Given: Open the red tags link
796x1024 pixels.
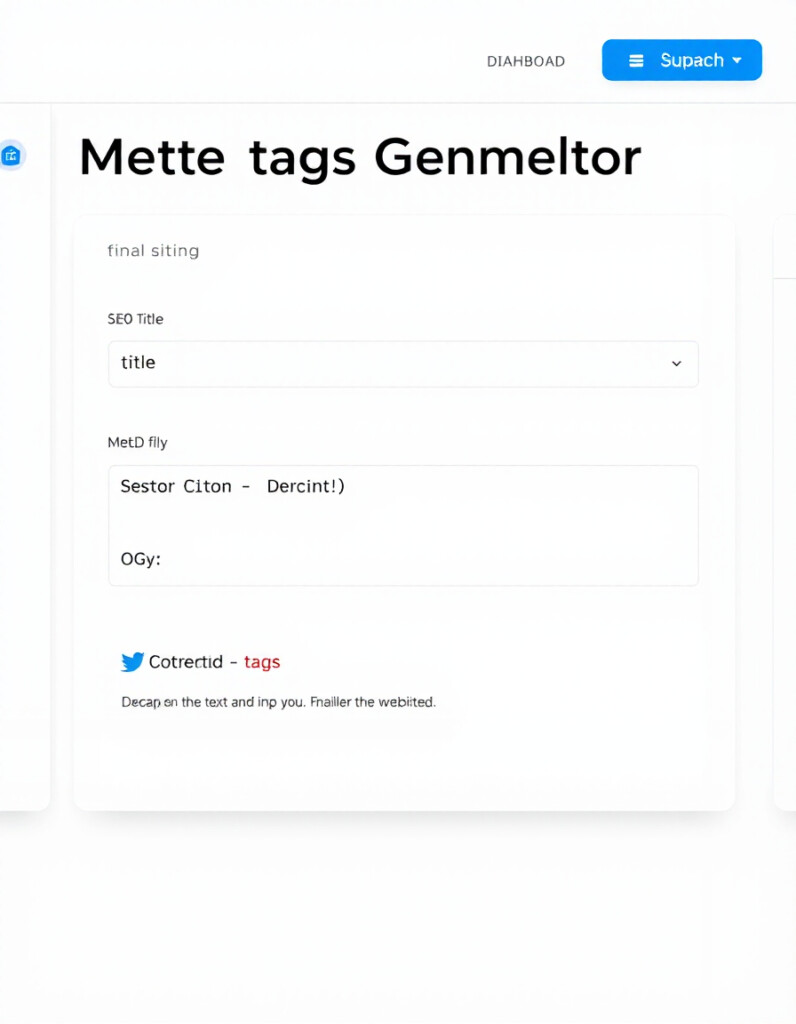Looking at the screenshot, I should tap(262, 661).
